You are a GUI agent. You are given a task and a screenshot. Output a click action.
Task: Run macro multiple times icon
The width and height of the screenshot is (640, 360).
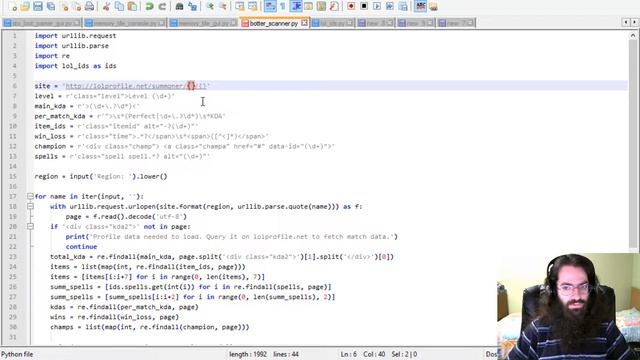tap(389, 6)
